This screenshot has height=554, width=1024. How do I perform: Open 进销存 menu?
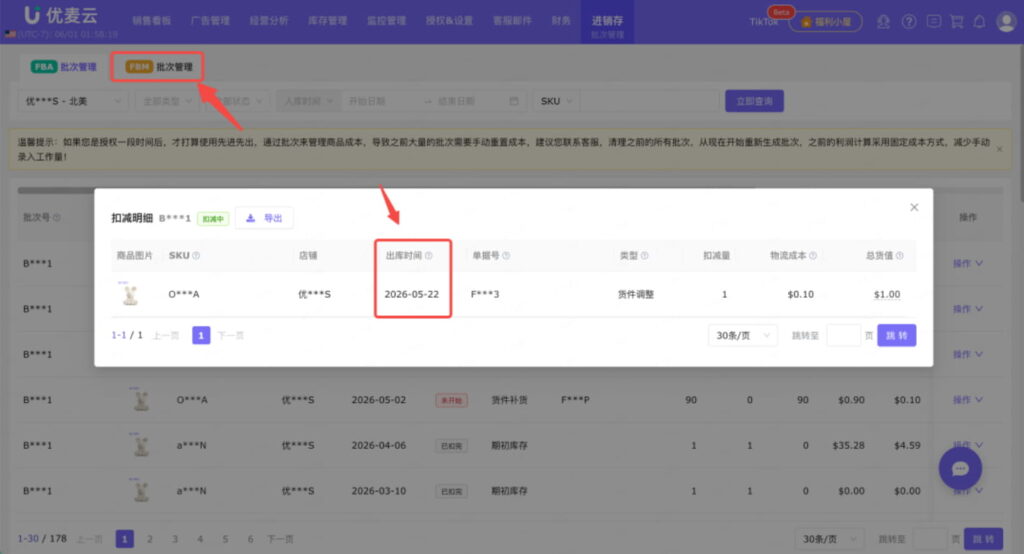(607, 22)
